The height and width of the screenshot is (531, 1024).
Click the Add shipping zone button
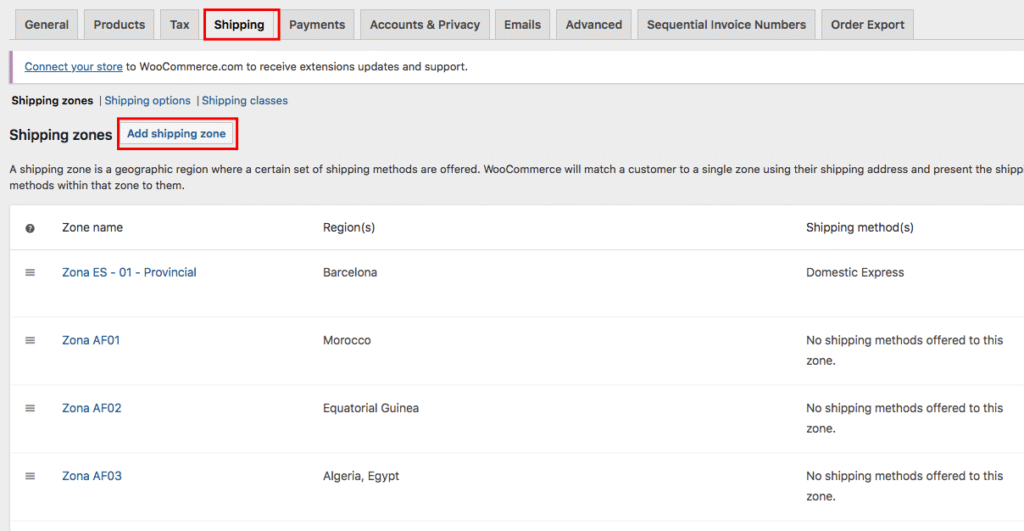tap(176, 134)
